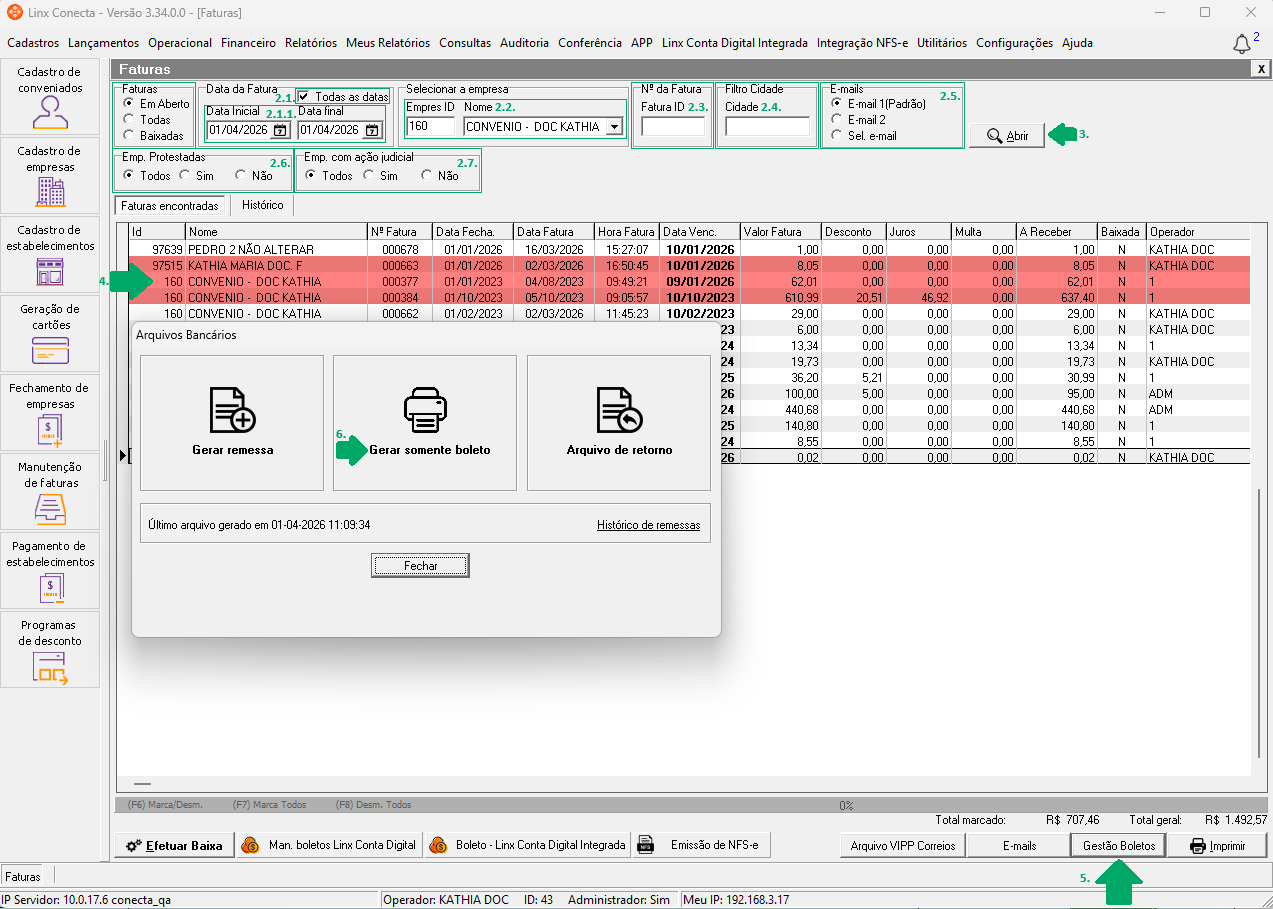The width and height of the screenshot is (1273, 909).
Task: Open Programas de desconto sidebar icon
Action: (x=50, y=667)
